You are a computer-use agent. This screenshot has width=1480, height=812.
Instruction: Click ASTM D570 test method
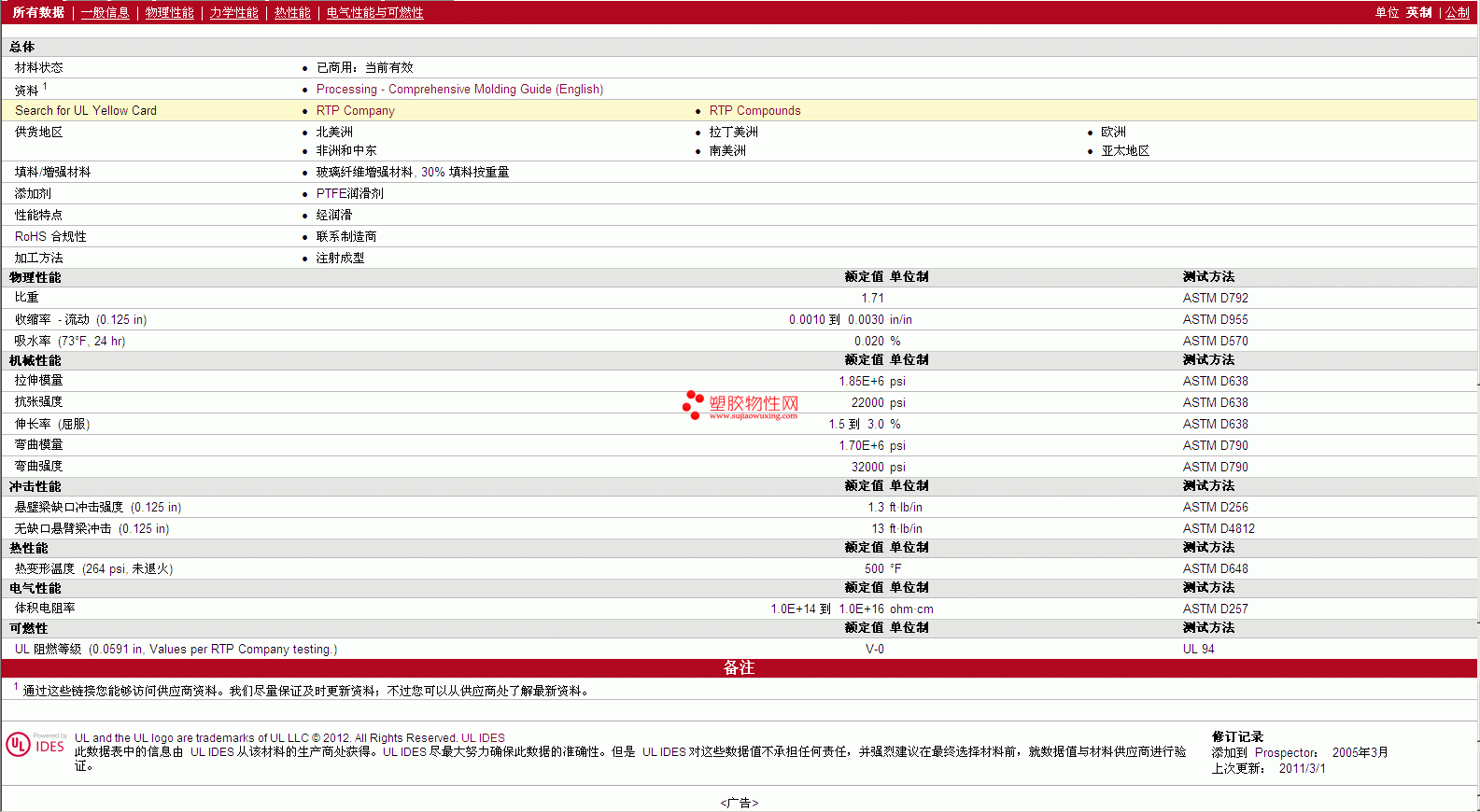(1215, 341)
